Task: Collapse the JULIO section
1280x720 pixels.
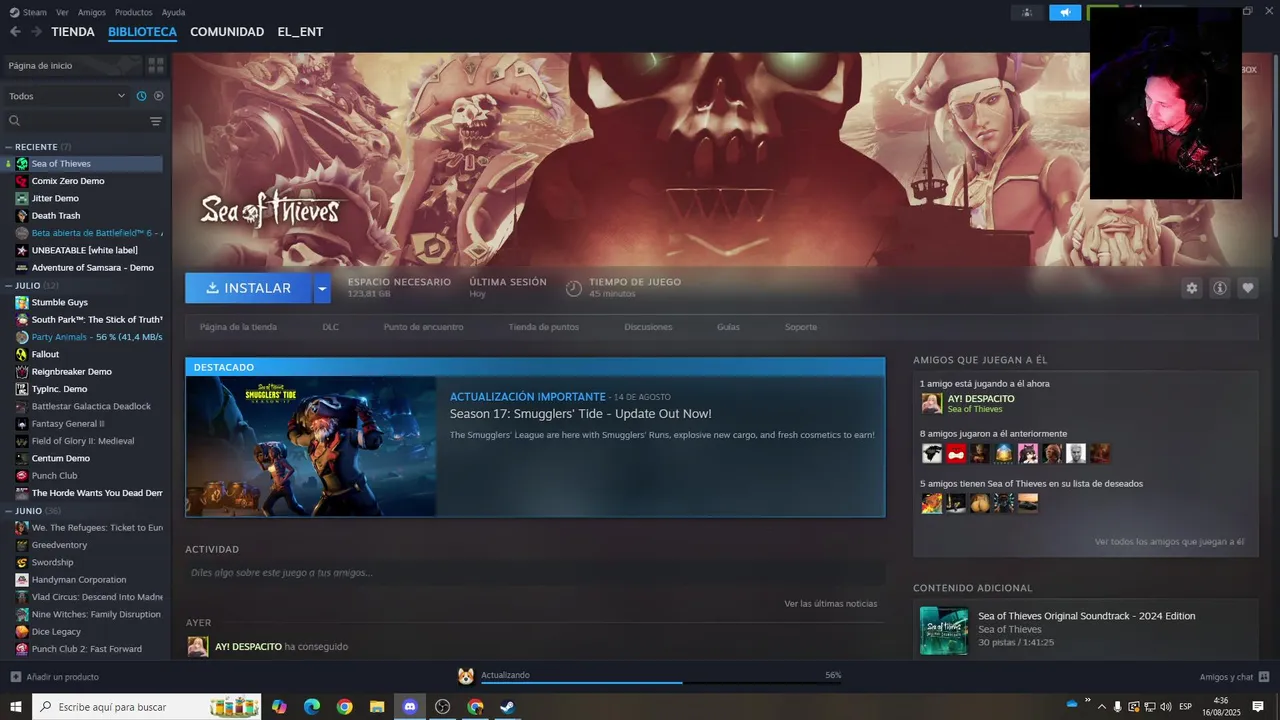Action: (x=9, y=286)
